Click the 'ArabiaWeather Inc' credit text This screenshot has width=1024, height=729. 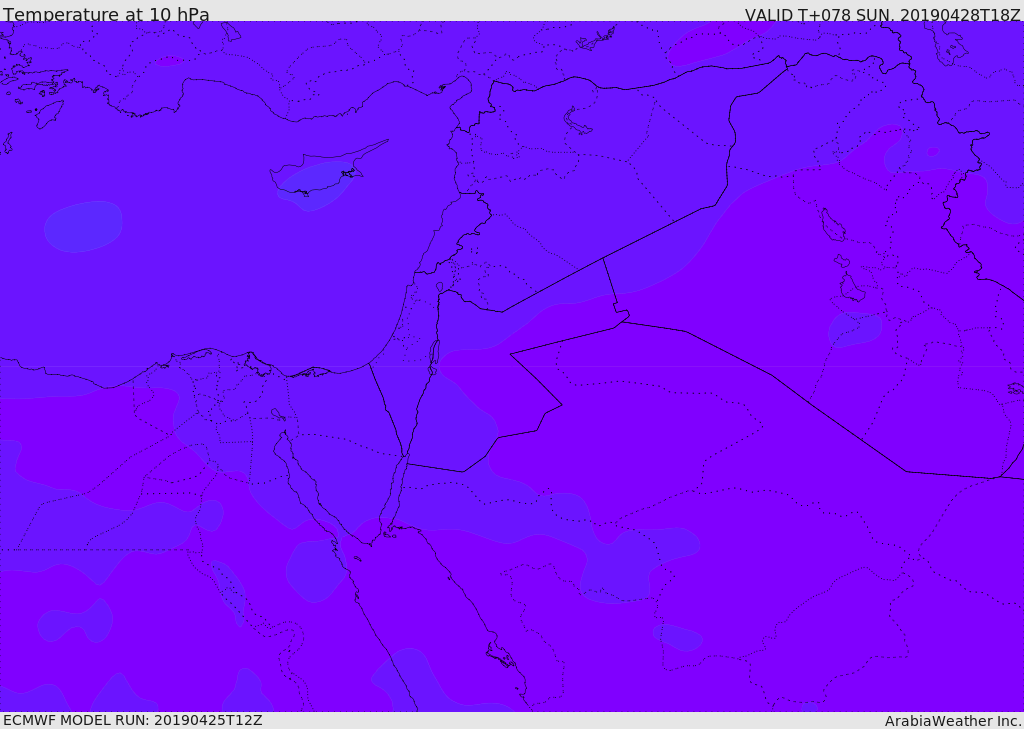[x=953, y=721]
